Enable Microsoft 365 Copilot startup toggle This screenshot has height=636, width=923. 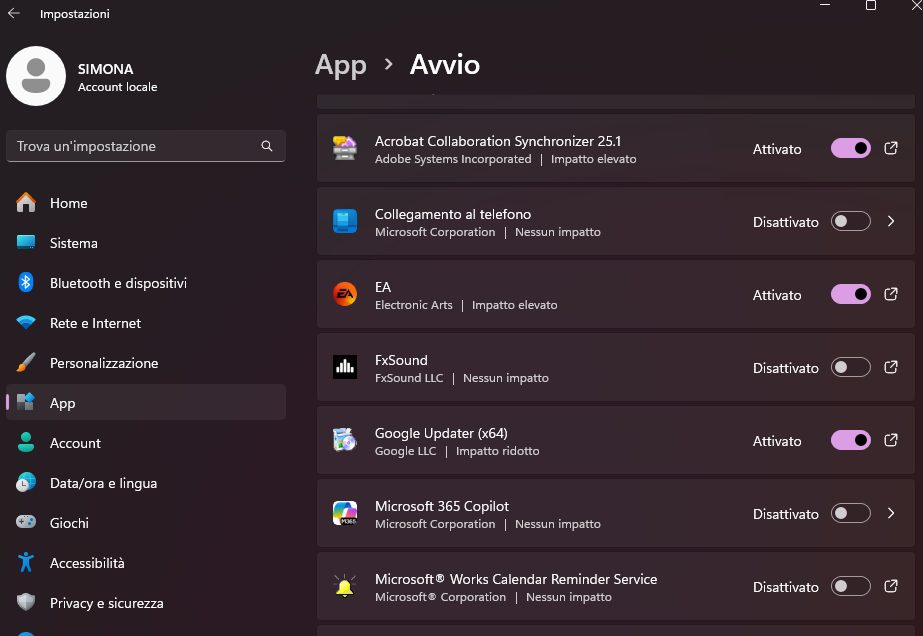point(851,514)
